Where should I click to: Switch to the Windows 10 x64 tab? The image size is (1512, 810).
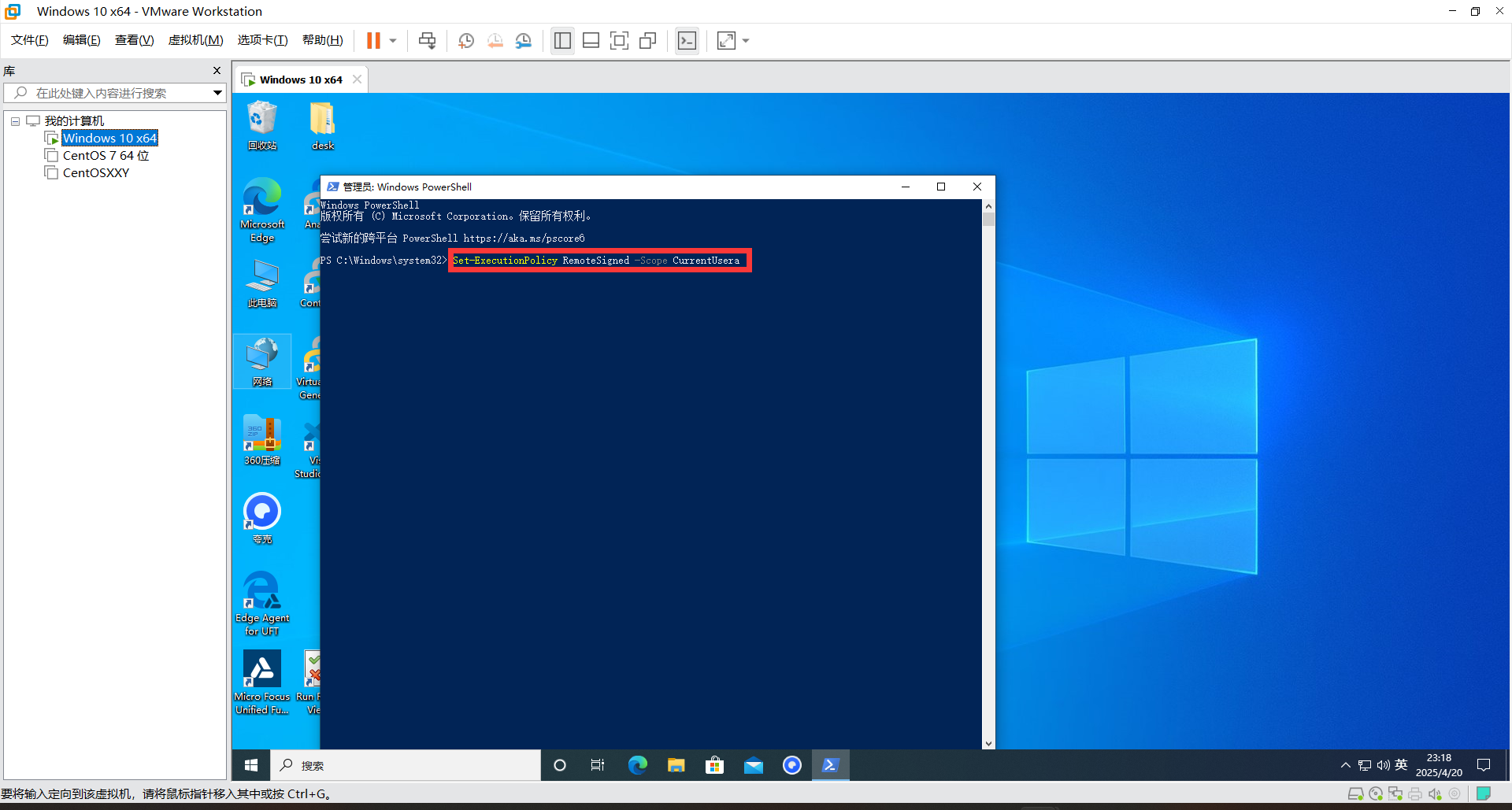tap(300, 80)
